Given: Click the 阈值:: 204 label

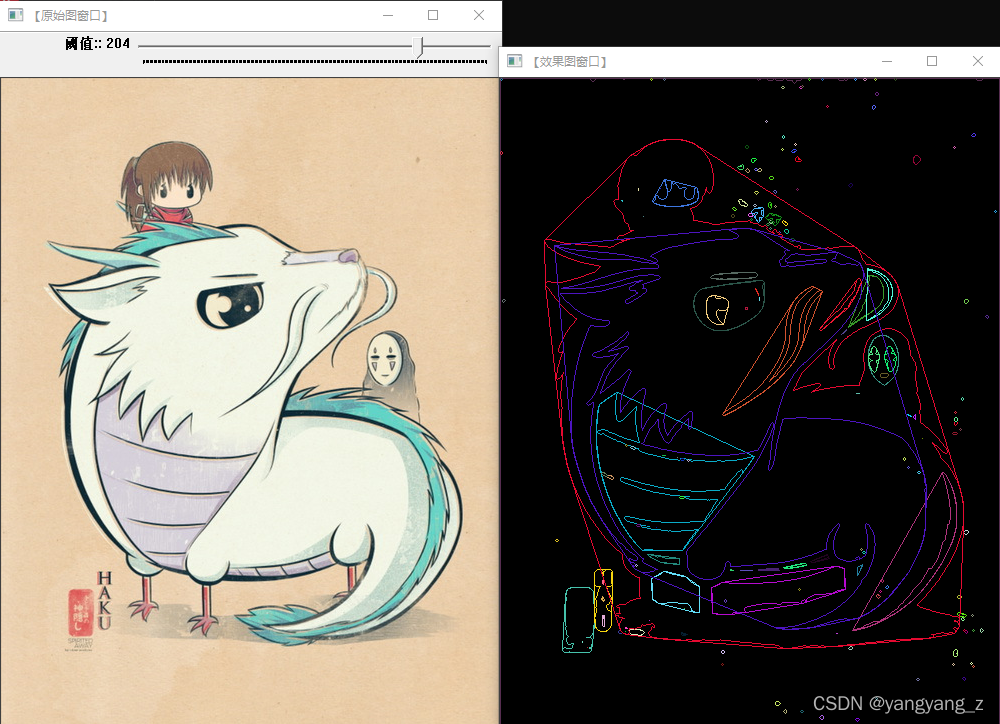Looking at the screenshot, I should (97, 43).
